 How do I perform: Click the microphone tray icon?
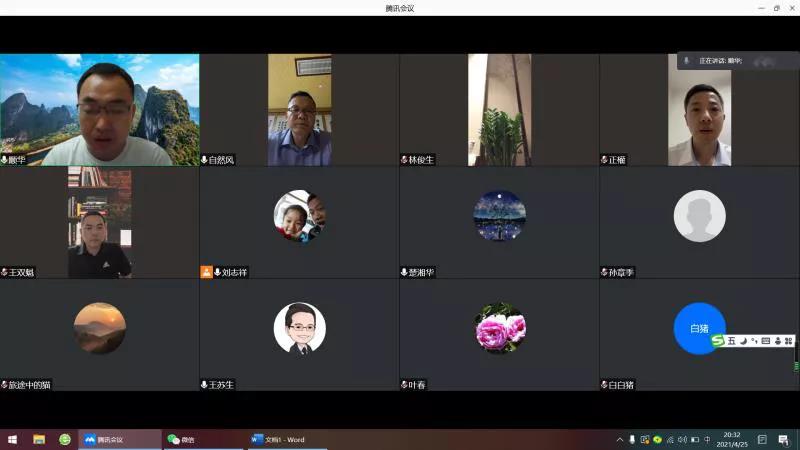click(632, 439)
